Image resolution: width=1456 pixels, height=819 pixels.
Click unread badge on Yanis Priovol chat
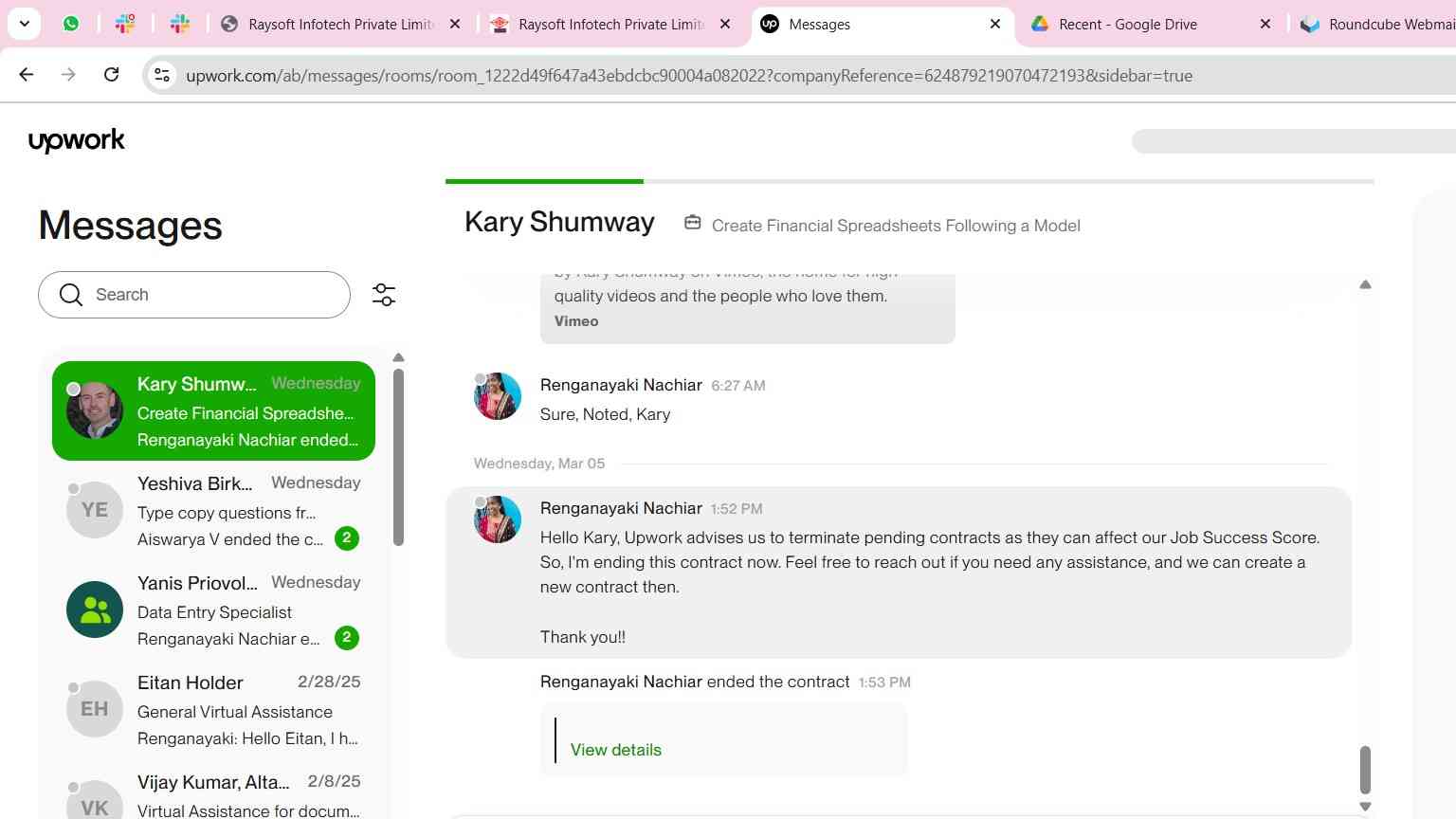coord(347,638)
